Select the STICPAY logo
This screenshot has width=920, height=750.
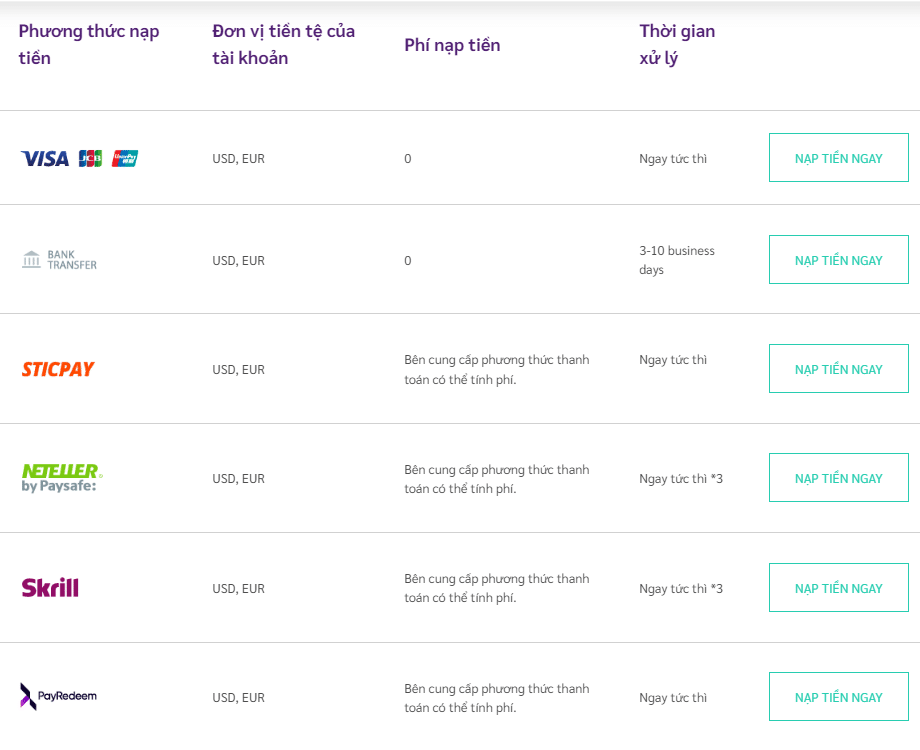tap(58, 369)
